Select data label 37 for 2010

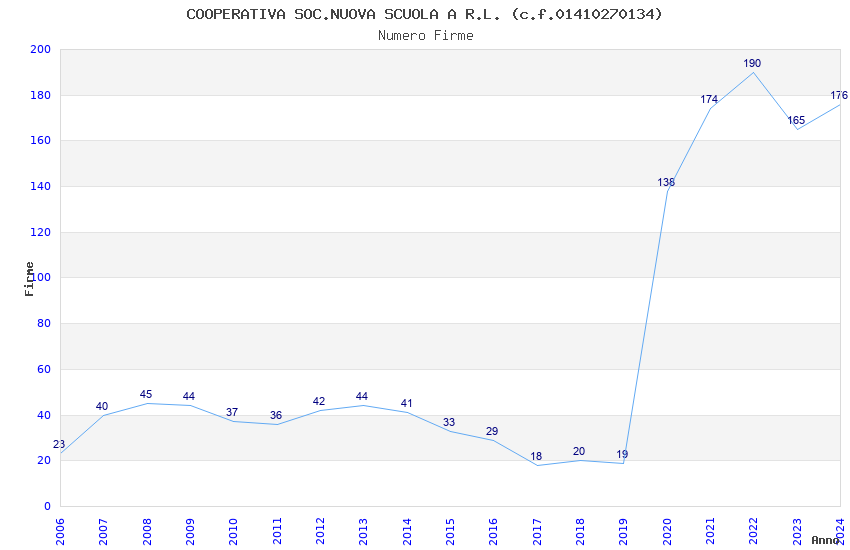point(232,412)
